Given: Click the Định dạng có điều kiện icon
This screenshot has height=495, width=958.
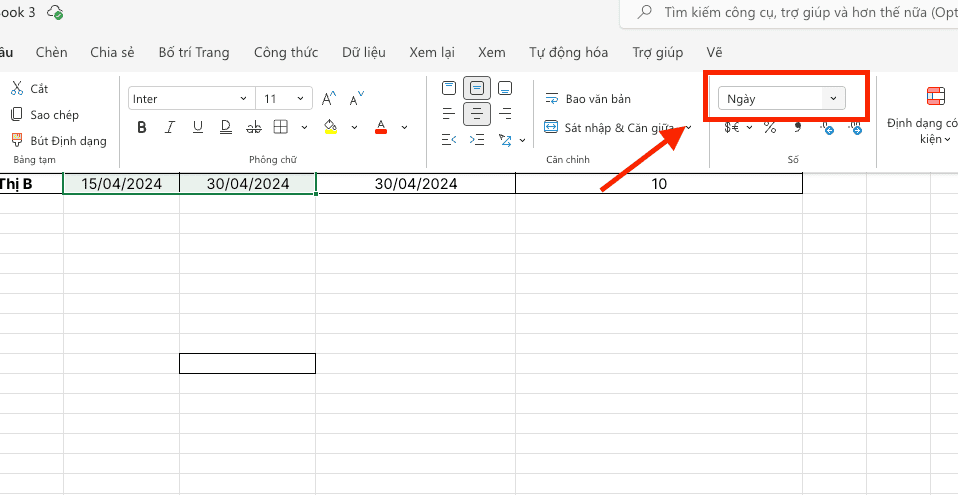Looking at the screenshot, I should tap(935, 97).
